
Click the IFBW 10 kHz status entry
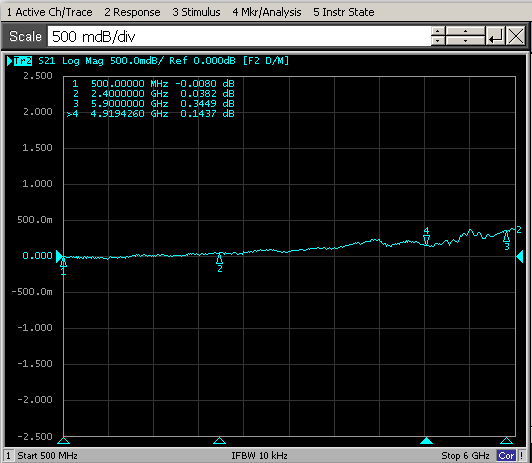(x=259, y=456)
